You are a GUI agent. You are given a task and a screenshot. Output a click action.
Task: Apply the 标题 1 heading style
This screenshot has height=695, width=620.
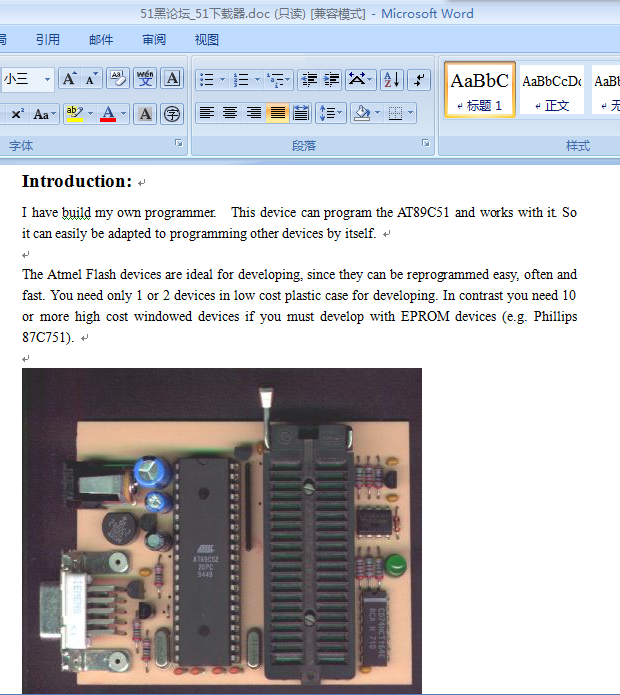pos(480,90)
